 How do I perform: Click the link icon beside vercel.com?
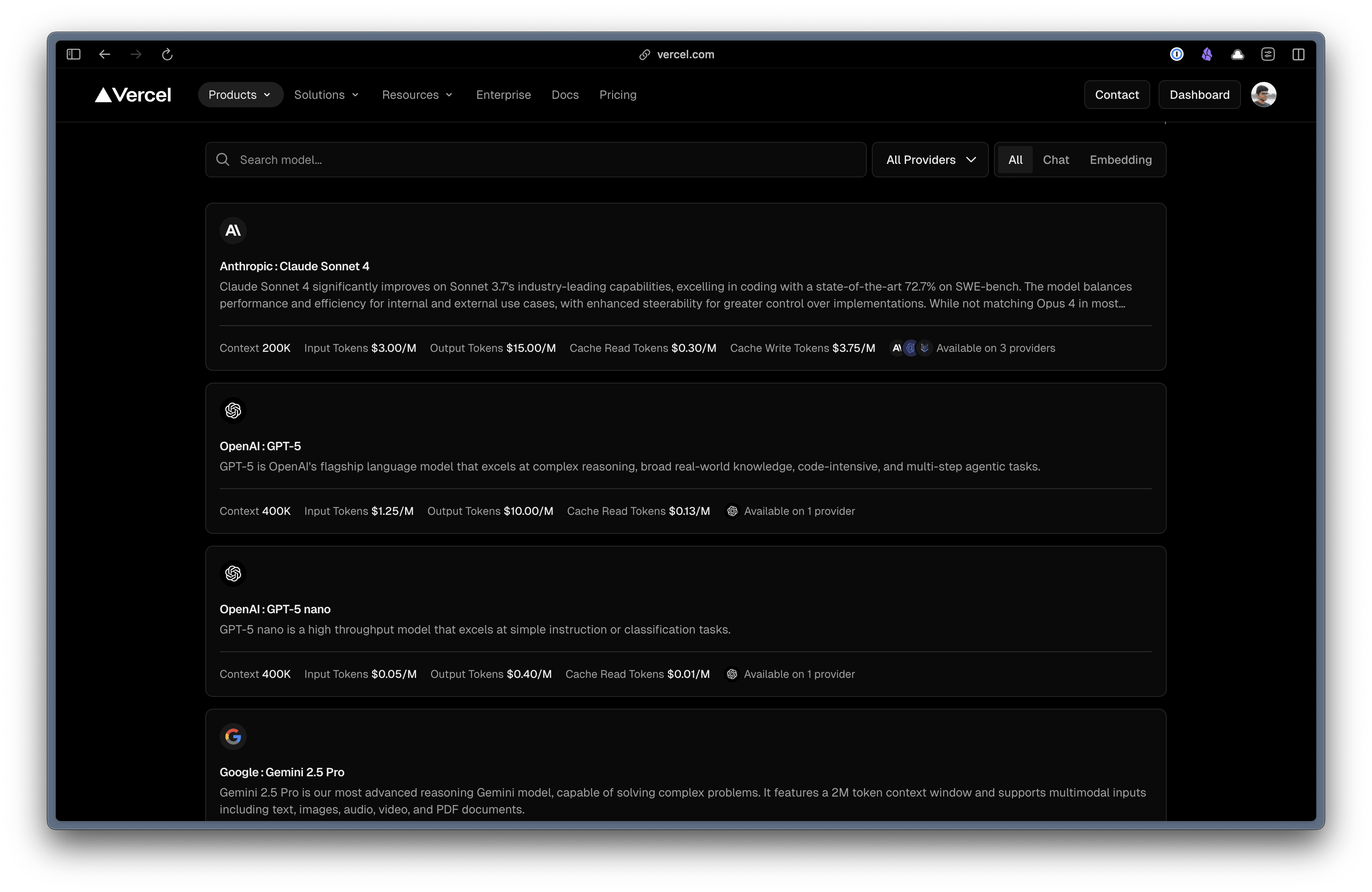tap(645, 55)
